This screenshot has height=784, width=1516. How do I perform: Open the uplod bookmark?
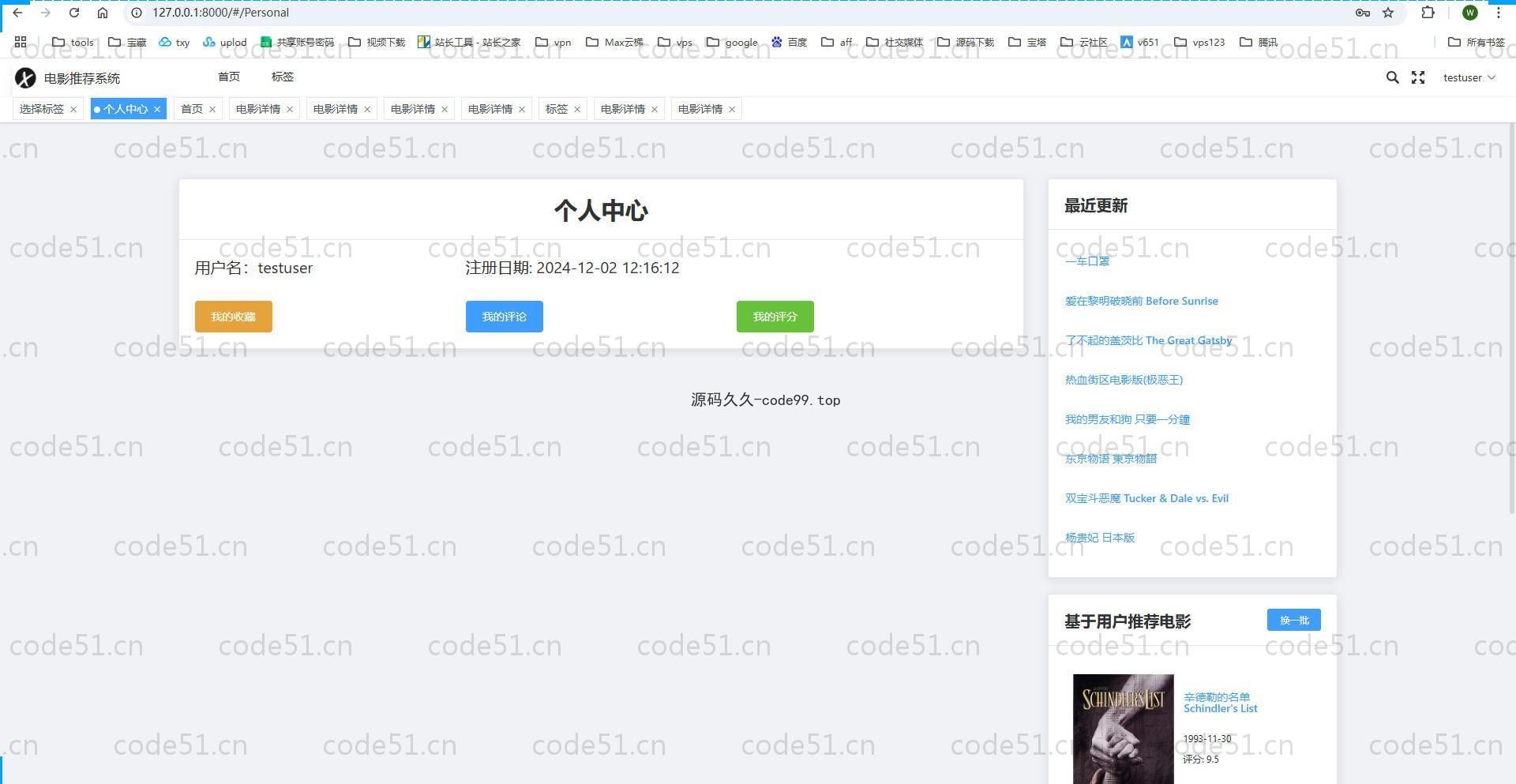point(224,42)
